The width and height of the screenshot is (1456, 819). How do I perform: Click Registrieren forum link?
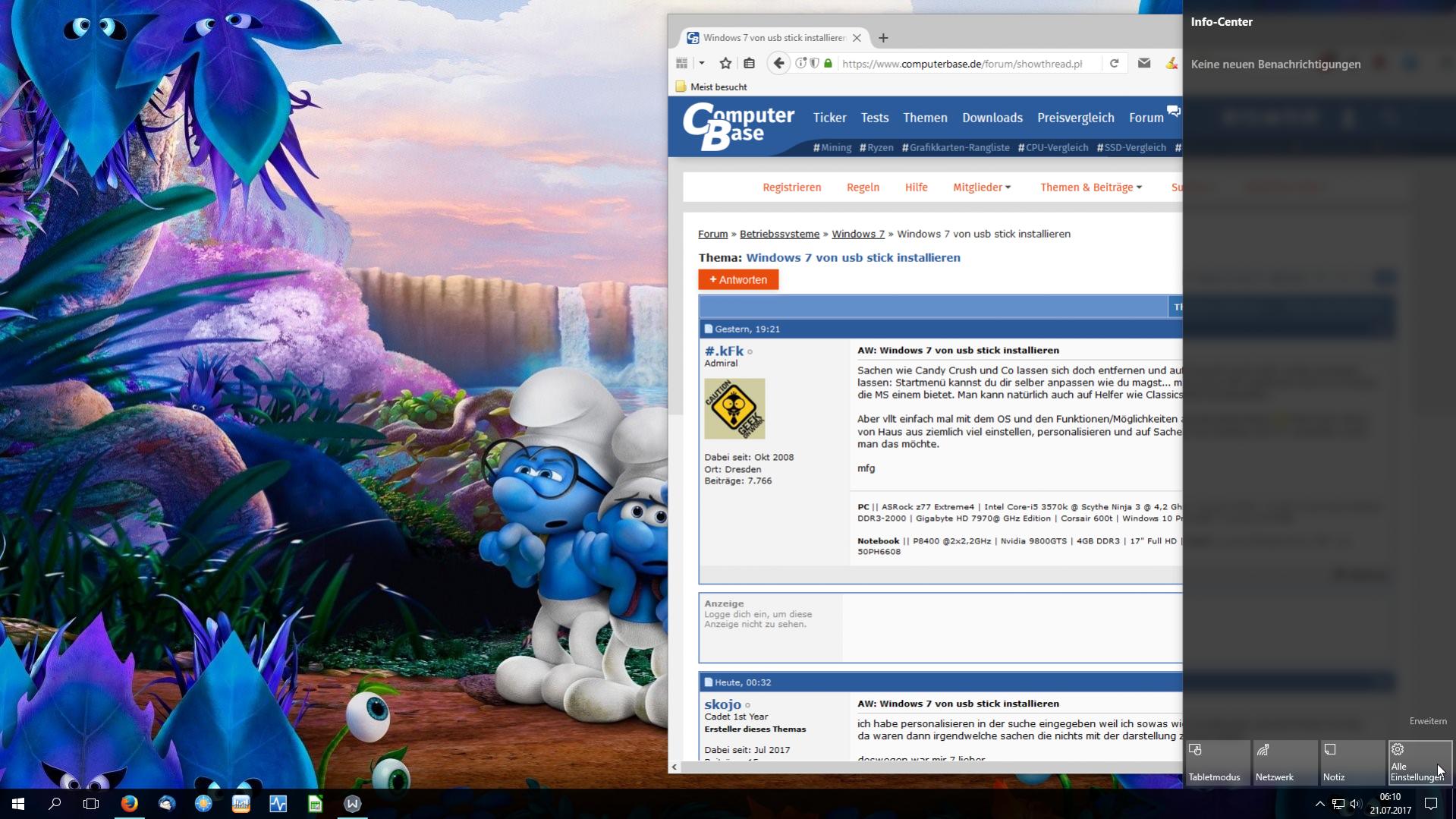(791, 187)
